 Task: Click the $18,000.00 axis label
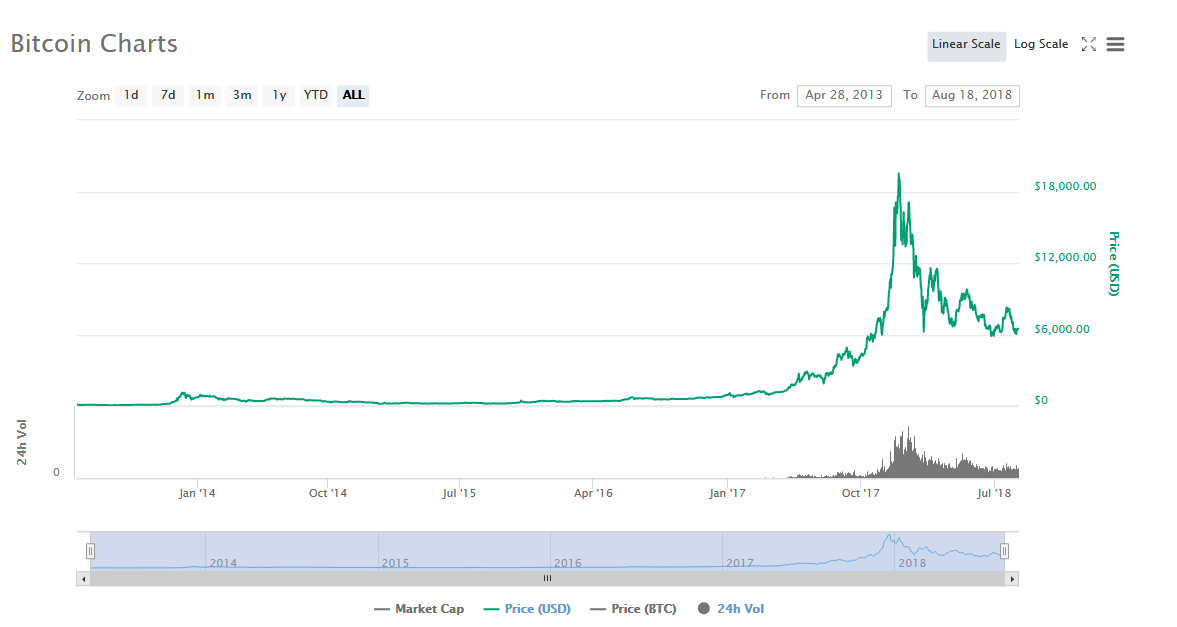tap(1065, 186)
